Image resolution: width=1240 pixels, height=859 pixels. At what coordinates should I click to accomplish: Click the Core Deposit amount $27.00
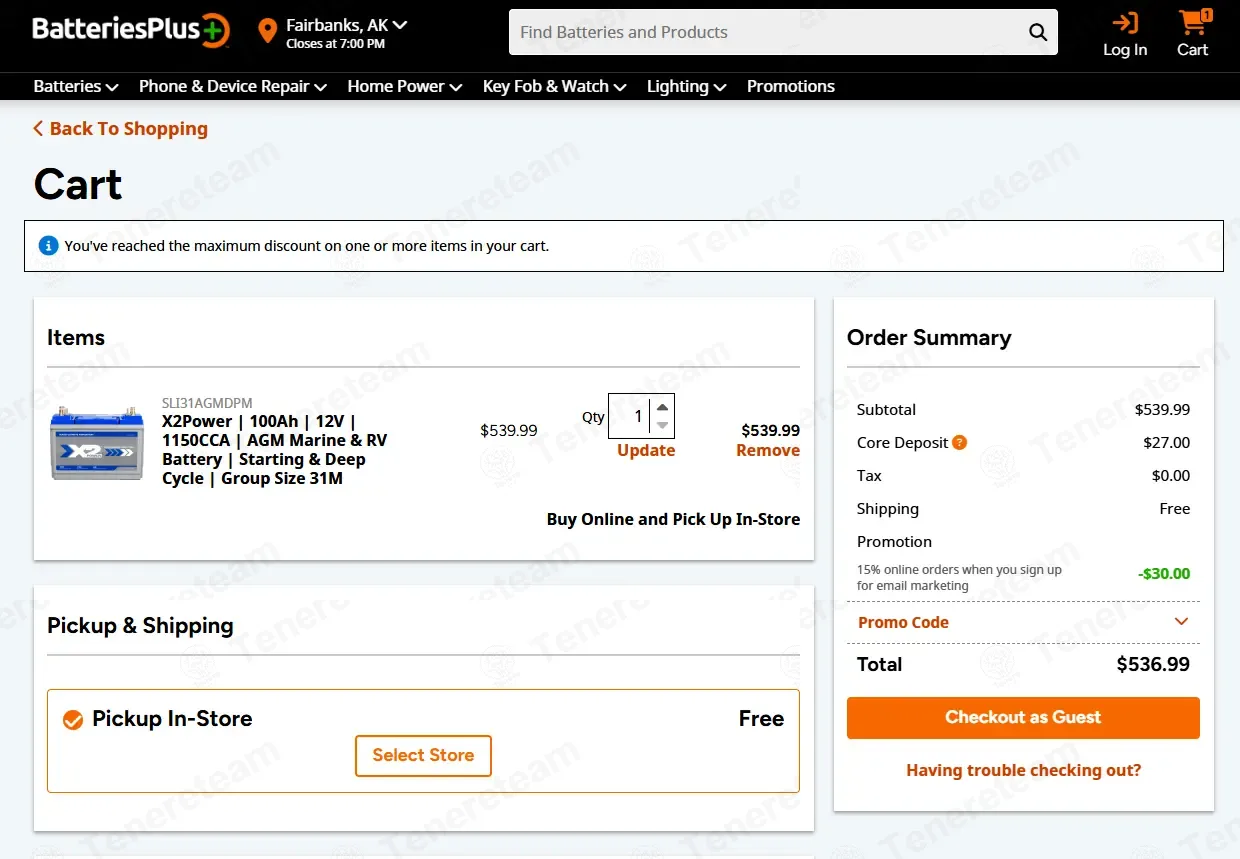click(1167, 442)
